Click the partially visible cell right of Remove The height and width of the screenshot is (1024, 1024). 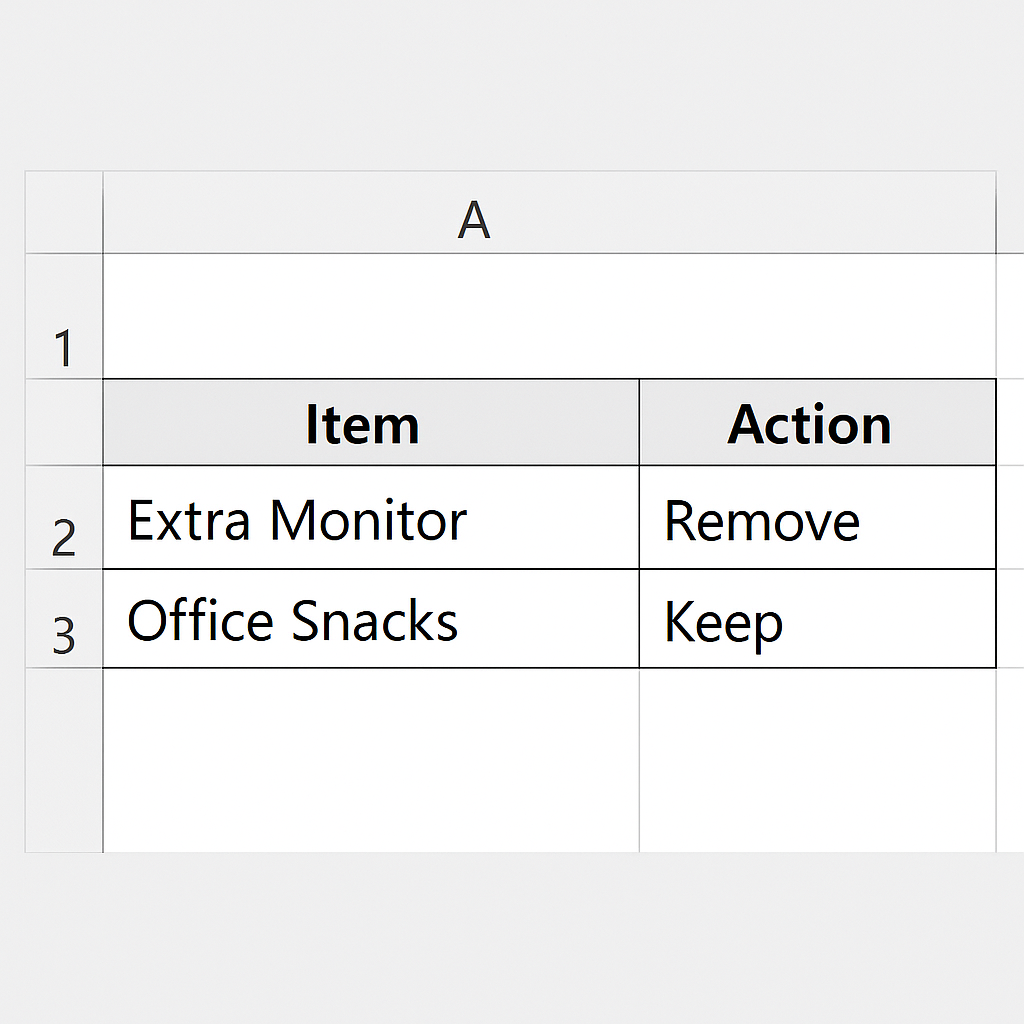tap(1010, 518)
